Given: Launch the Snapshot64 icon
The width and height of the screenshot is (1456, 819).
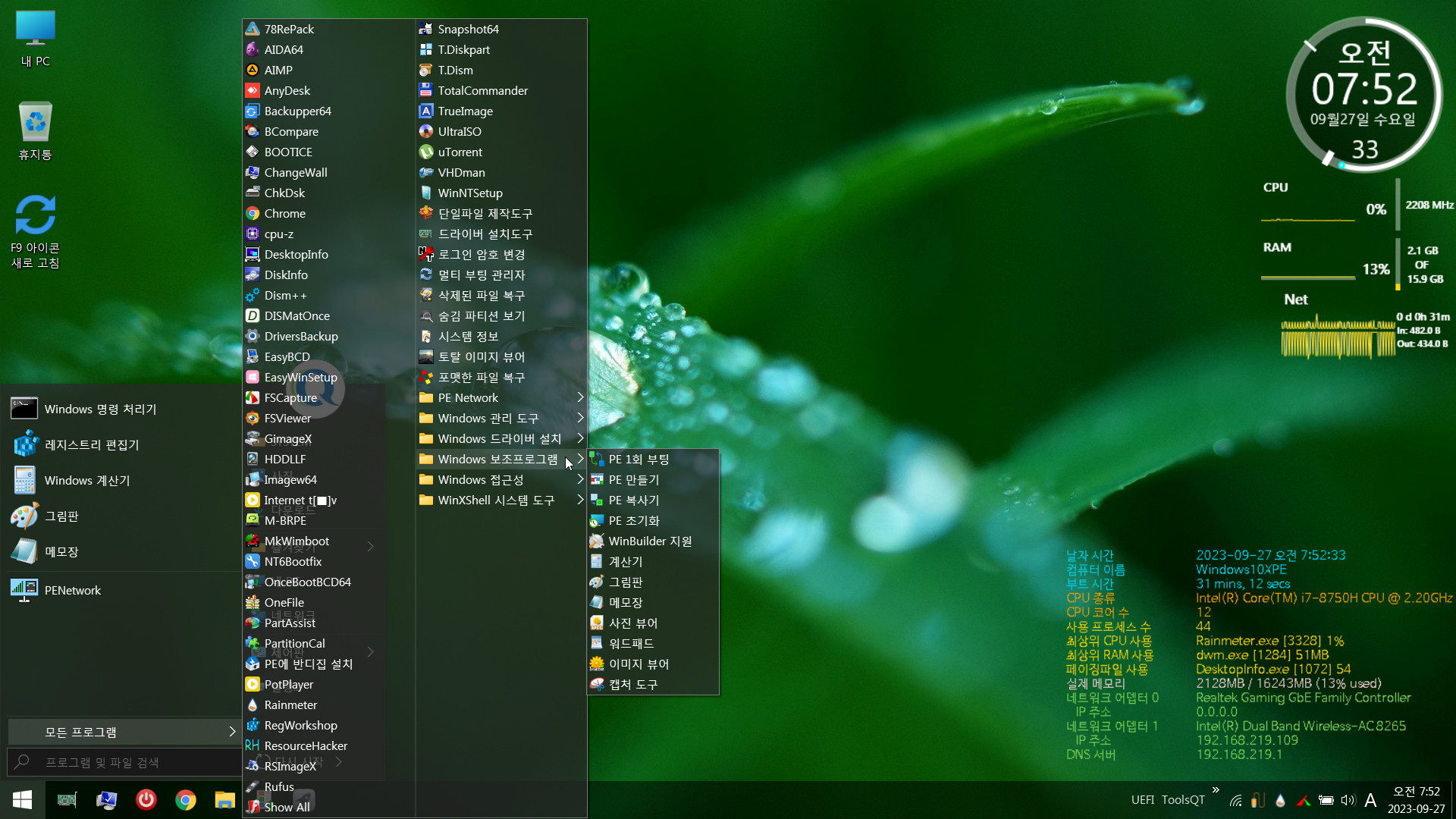Looking at the screenshot, I should (x=426, y=29).
